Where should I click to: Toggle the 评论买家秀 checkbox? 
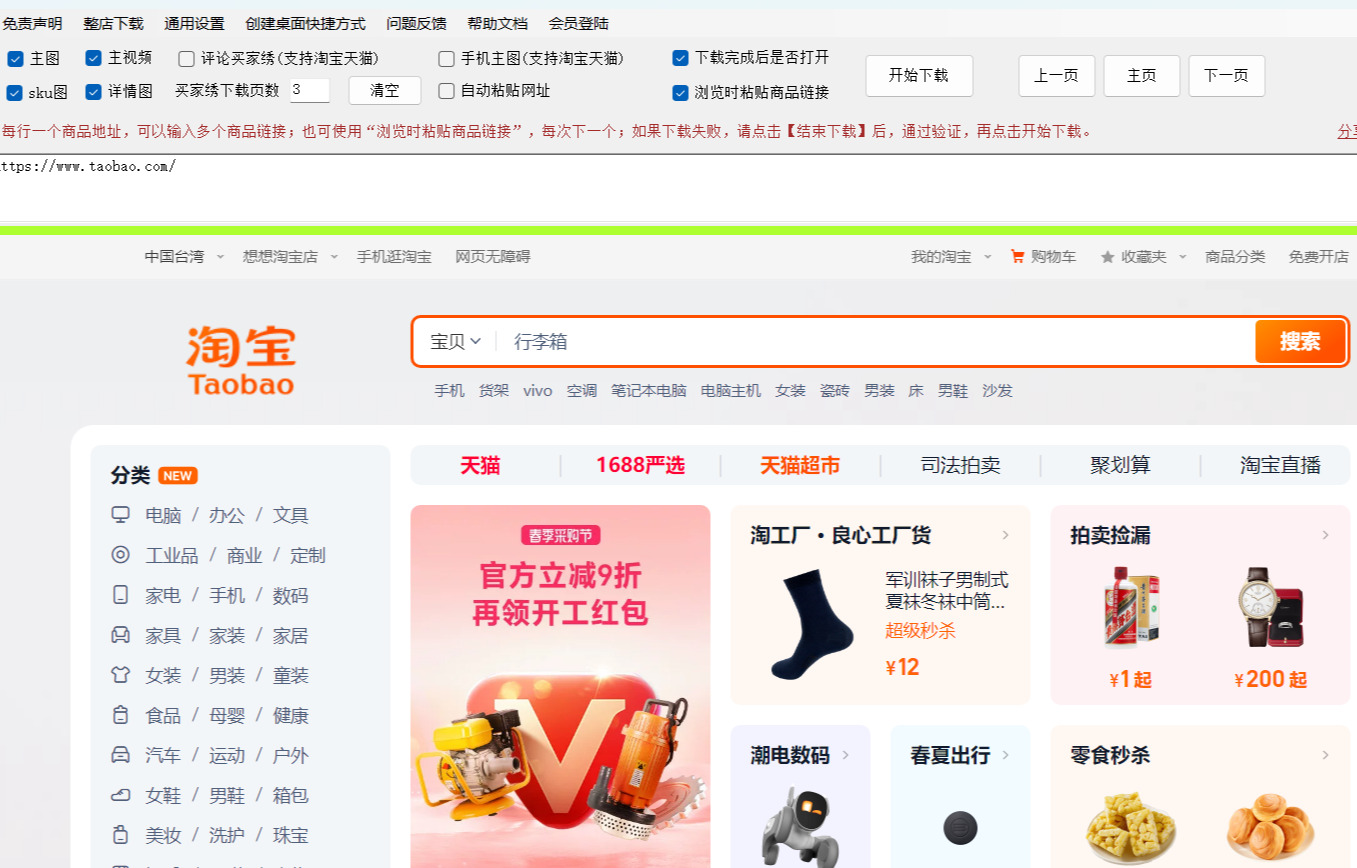tap(187, 58)
